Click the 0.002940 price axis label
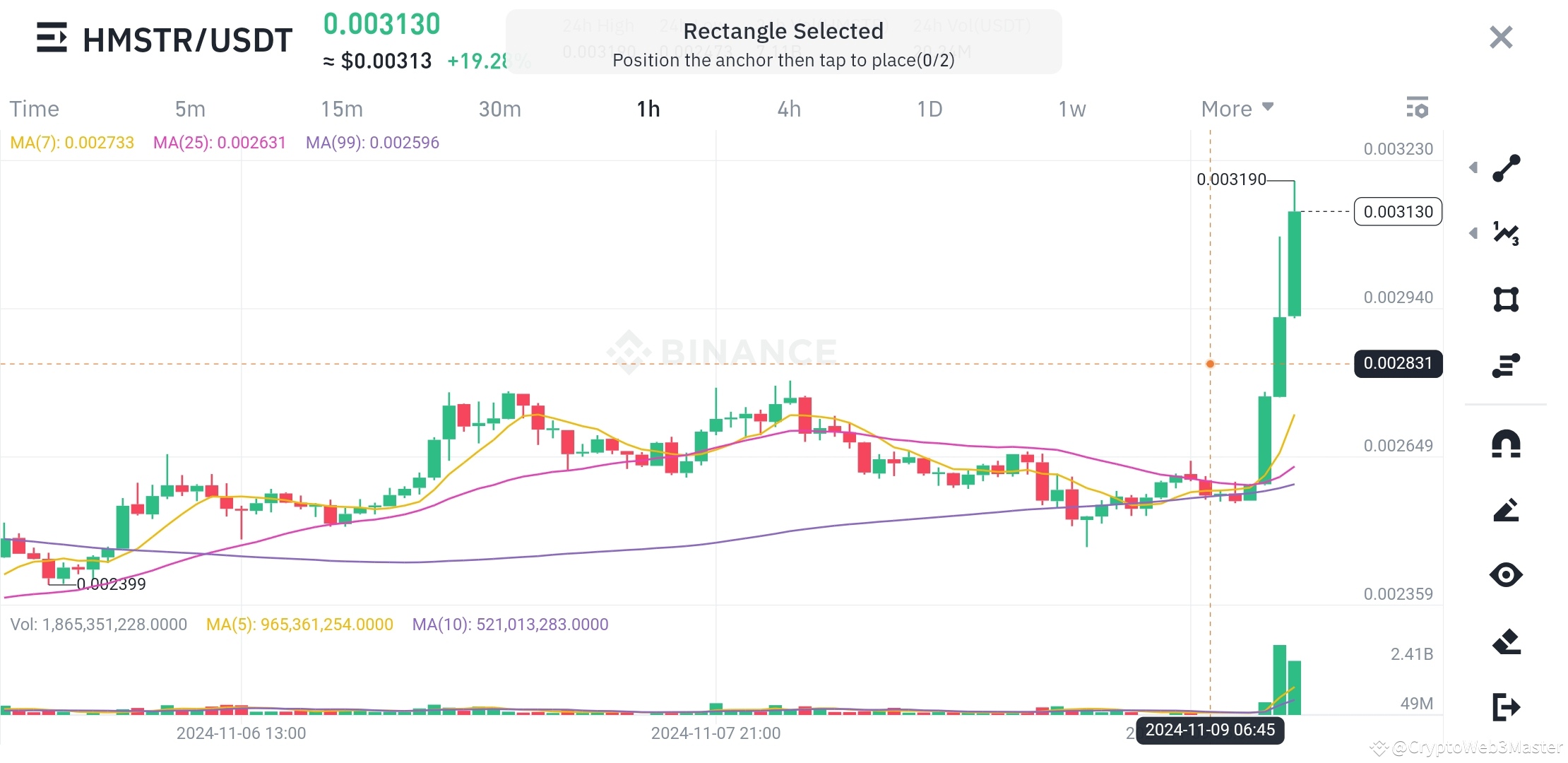The height and width of the screenshot is (763, 1568). (1398, 297)
